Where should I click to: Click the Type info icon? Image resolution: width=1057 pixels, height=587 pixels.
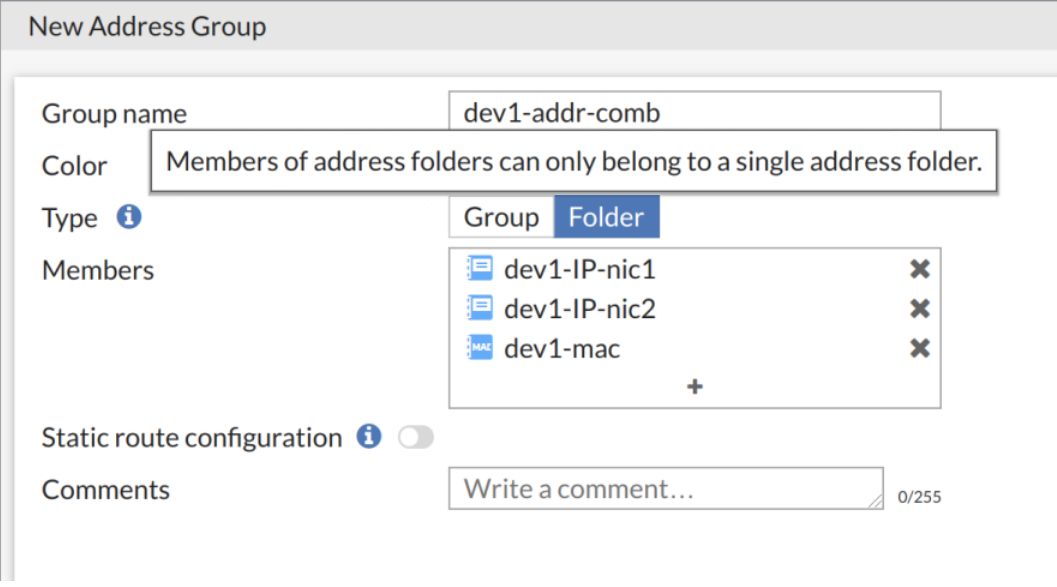point(128,217)
